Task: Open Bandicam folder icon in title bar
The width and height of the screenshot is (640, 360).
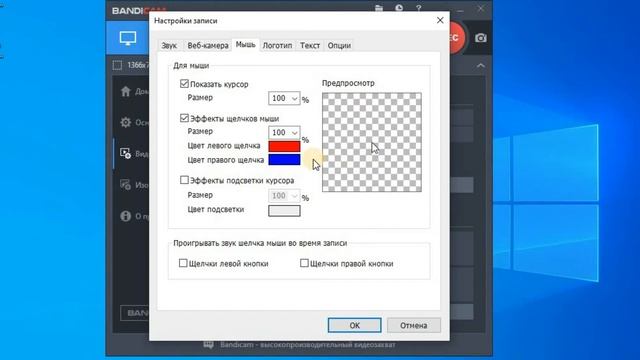Action: 379,8
